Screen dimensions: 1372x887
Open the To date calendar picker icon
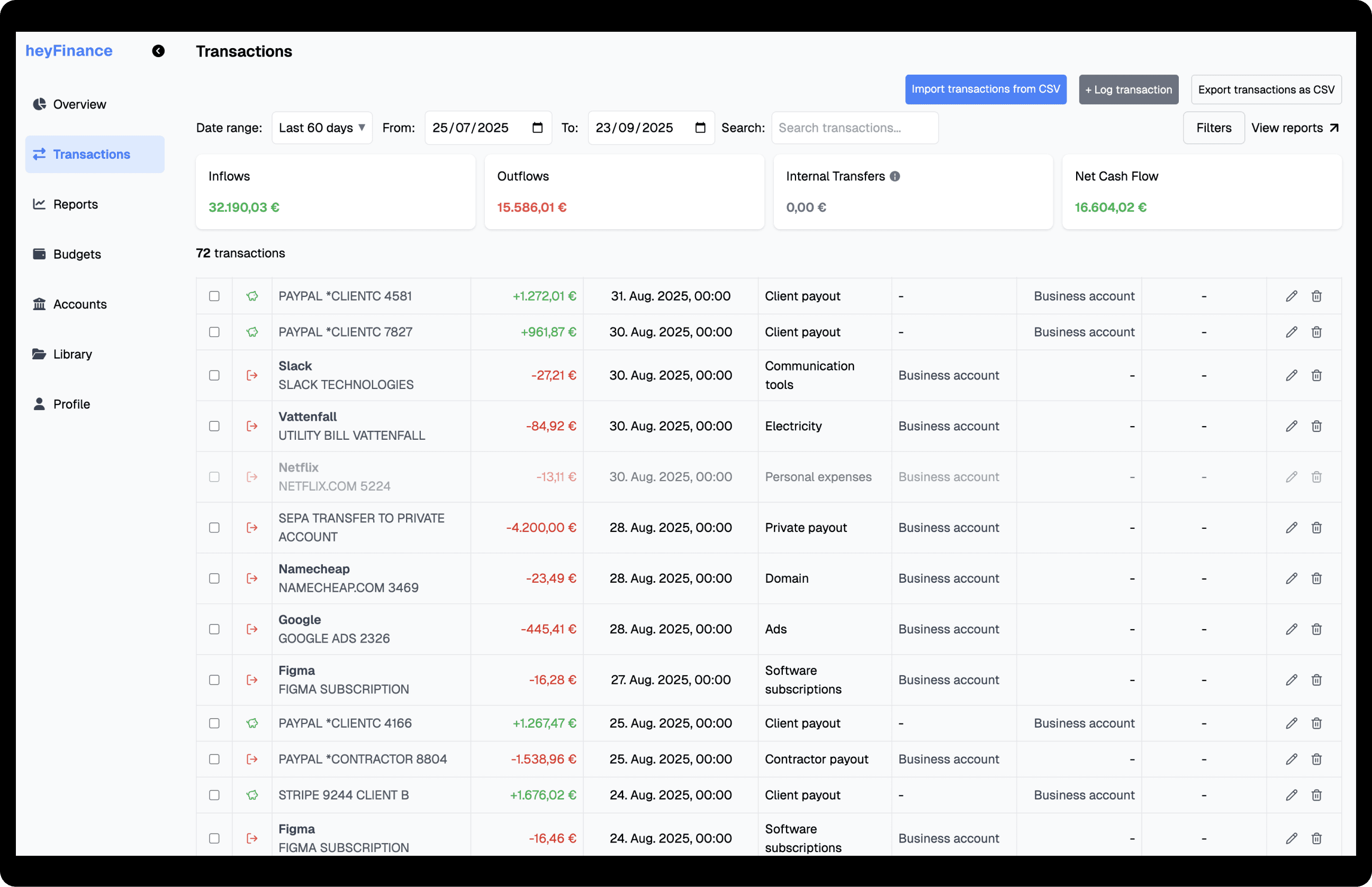coord(700,128)
